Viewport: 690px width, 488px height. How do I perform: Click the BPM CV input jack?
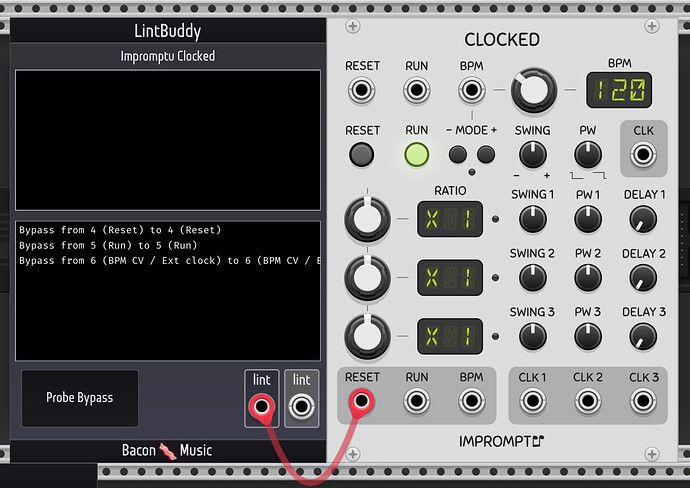[x=471, y=90]
